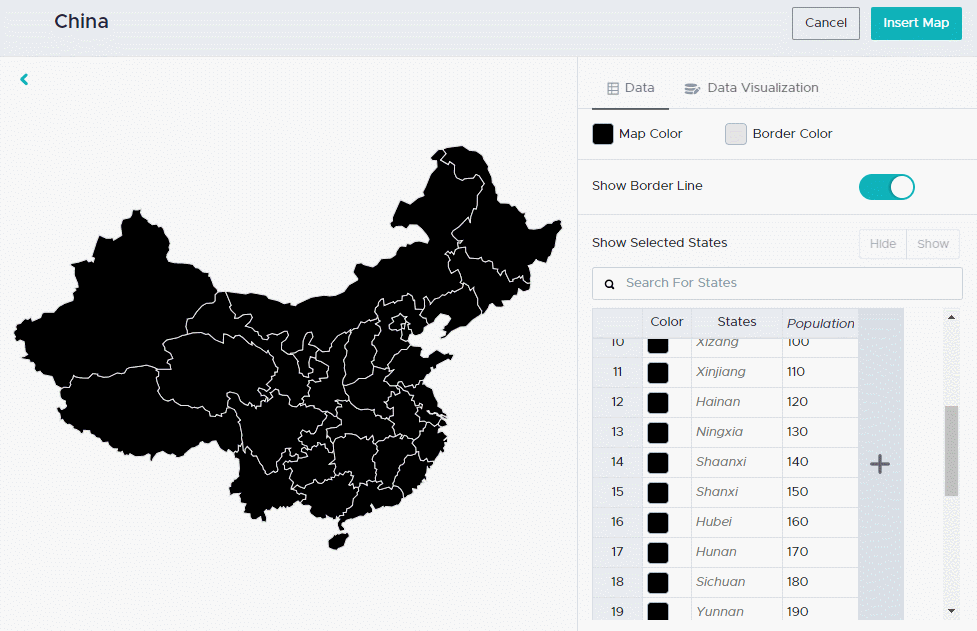Cancel the map insertion

pyautogui.click(x=826, y=23)
